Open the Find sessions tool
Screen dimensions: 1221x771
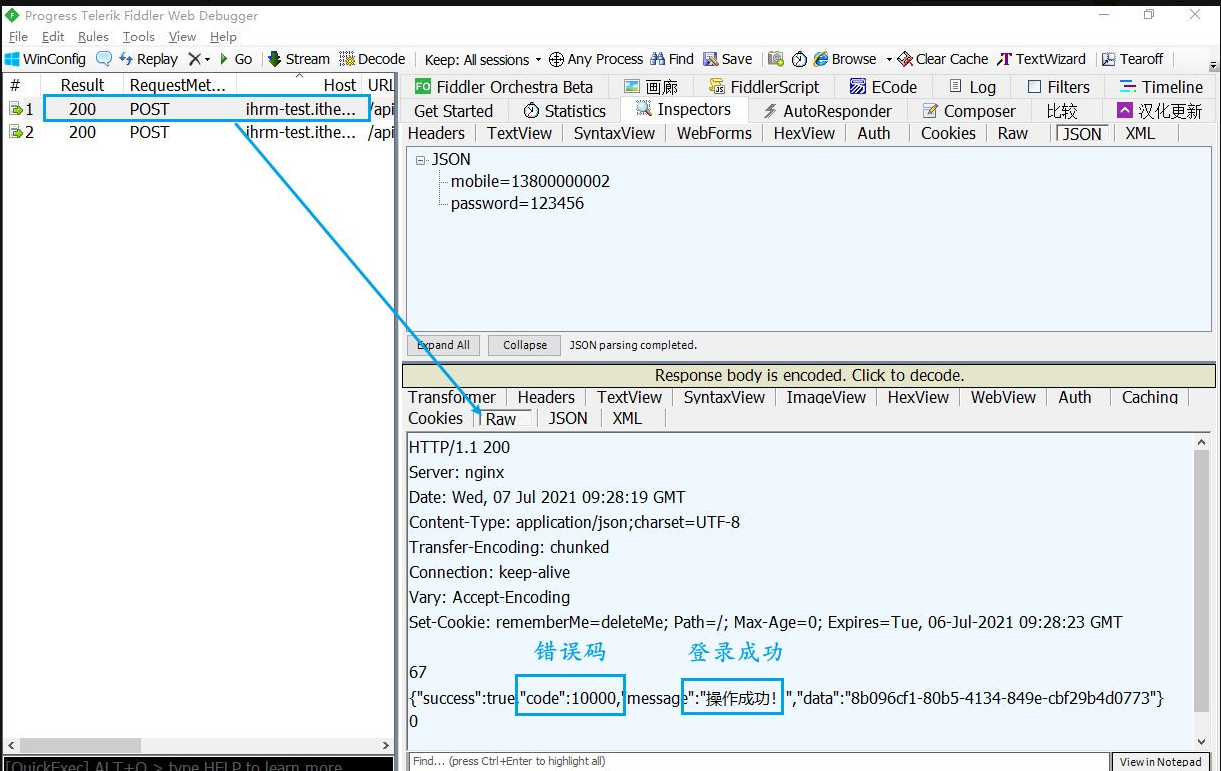[672, 59]
